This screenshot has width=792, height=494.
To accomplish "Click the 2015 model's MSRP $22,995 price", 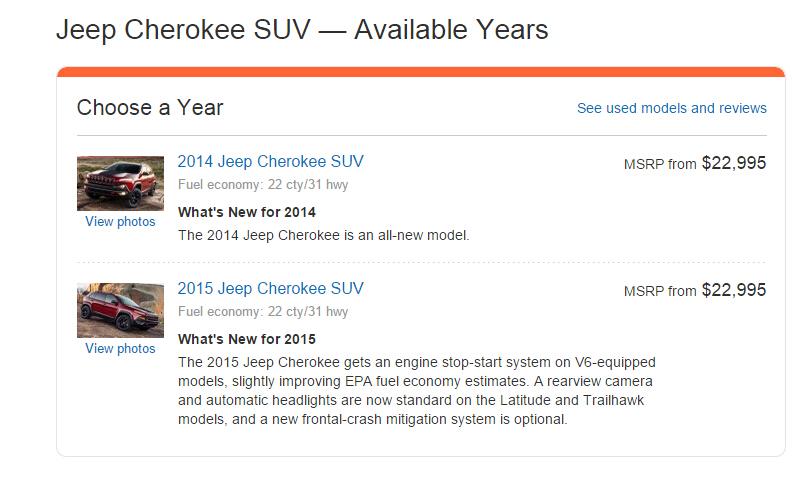I will pos(733,290).
